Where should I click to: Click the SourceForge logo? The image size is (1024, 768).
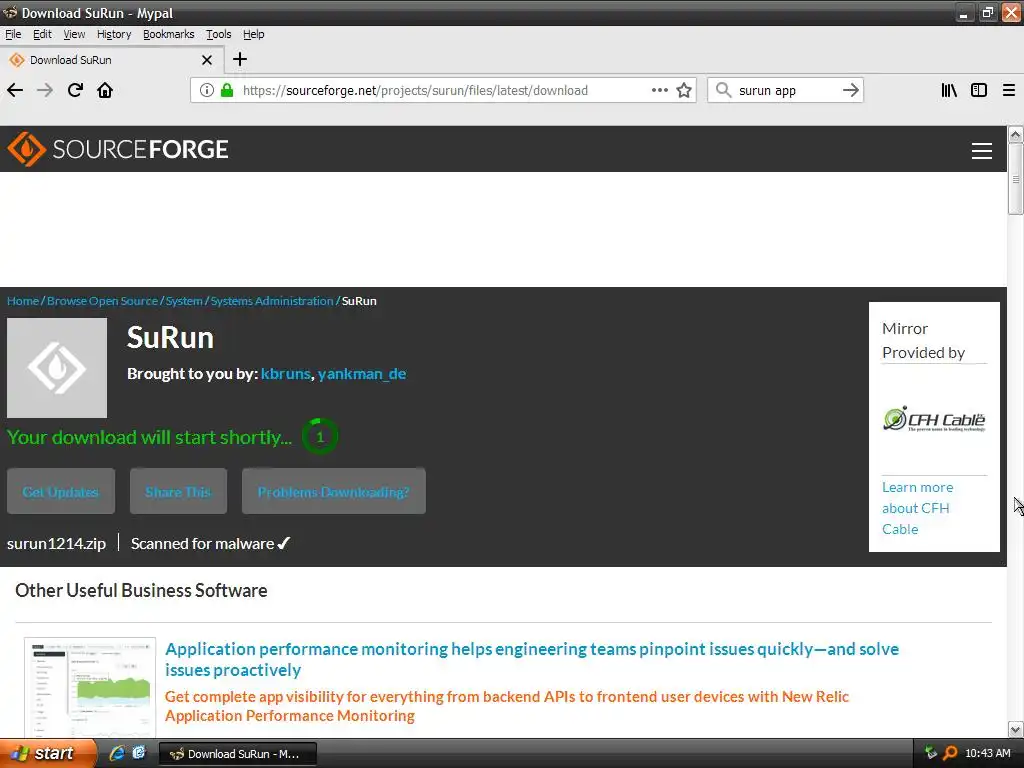(x=118, y=149)
